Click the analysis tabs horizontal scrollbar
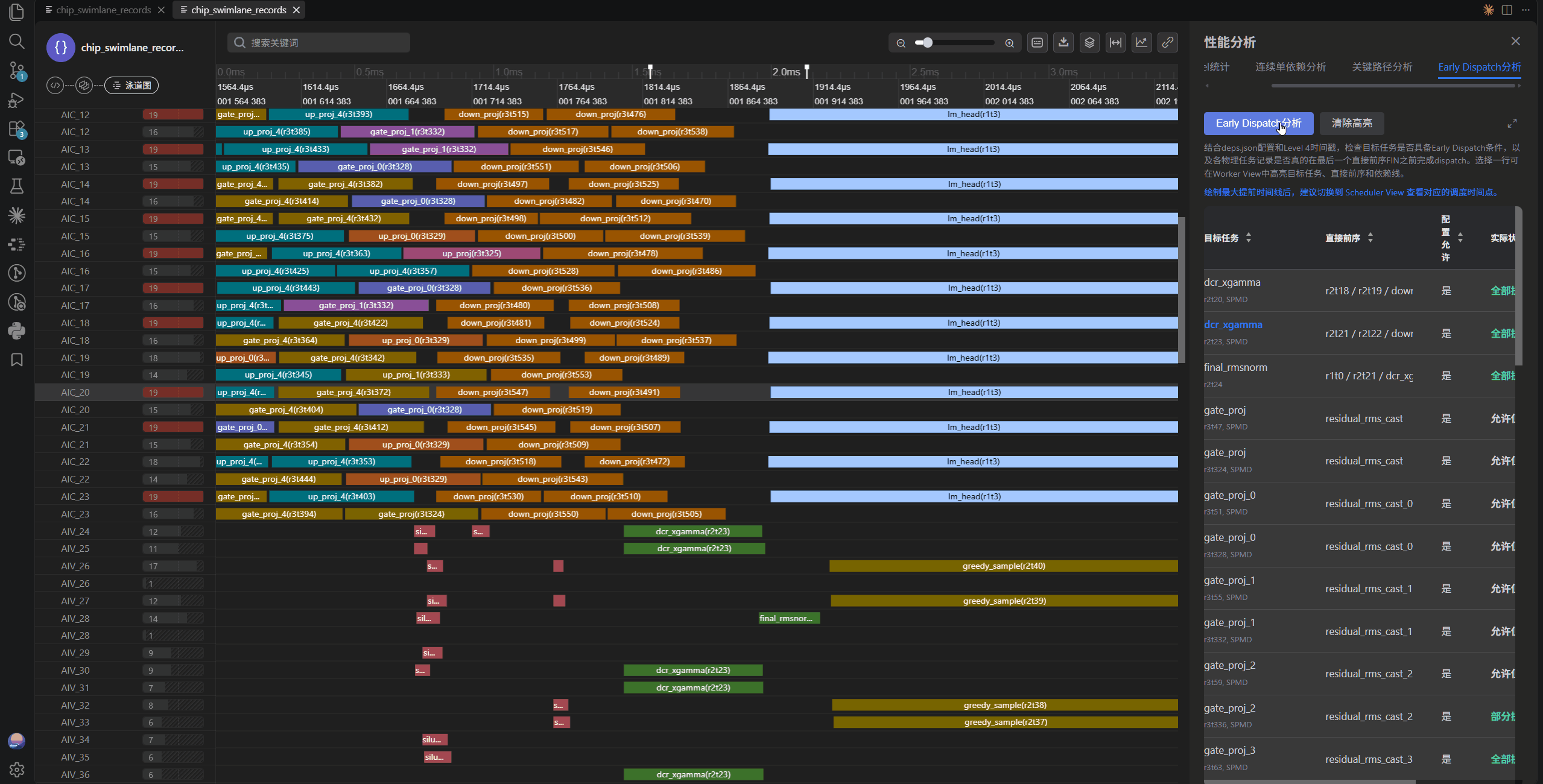Image resolution: width=1543 pixels, height=784 pixels. 1392,86
